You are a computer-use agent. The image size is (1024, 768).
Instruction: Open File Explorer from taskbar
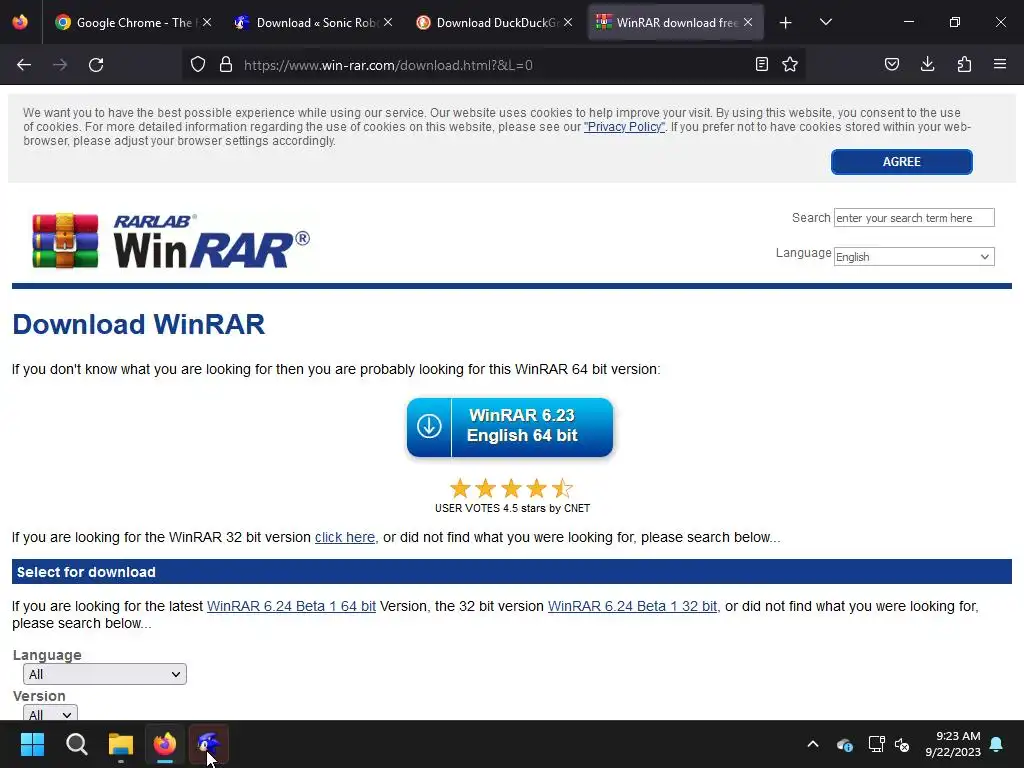[x=121, y=744]
